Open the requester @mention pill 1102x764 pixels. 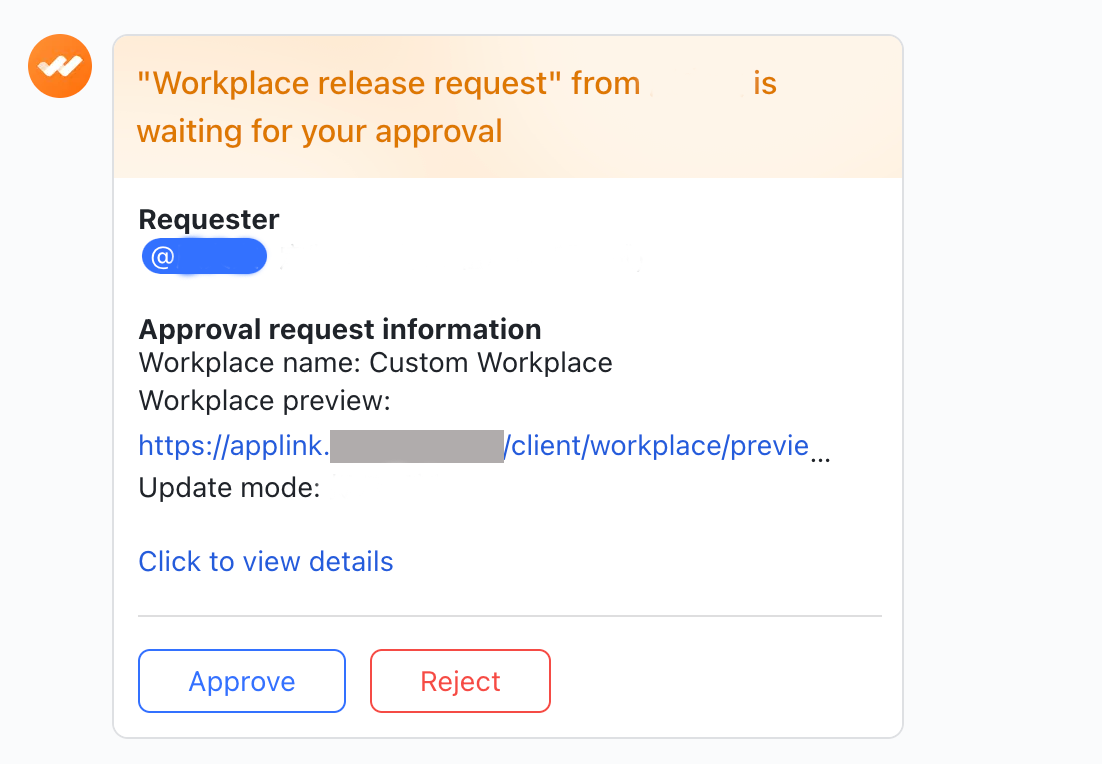click(204, 256)
